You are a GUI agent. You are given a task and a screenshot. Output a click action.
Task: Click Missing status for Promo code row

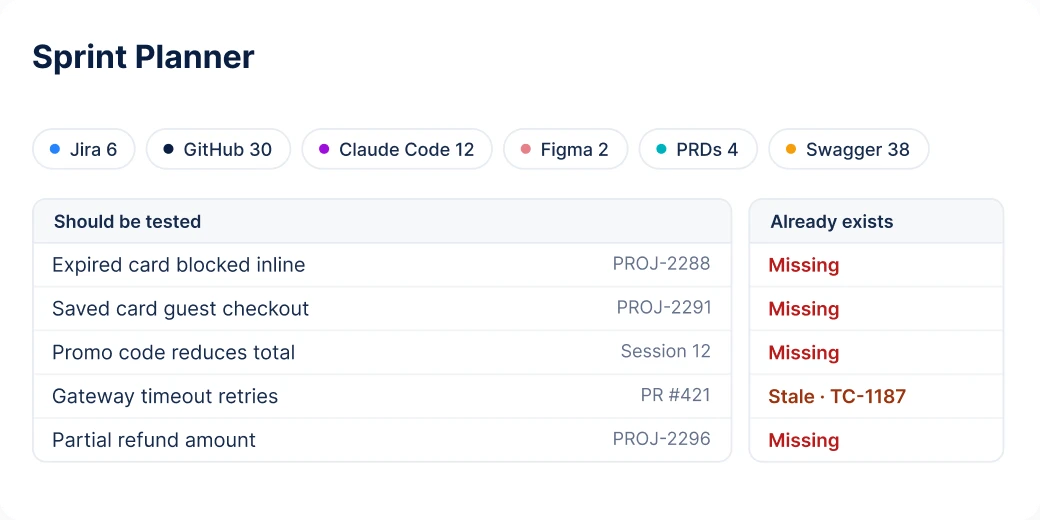tap(804, 353)
